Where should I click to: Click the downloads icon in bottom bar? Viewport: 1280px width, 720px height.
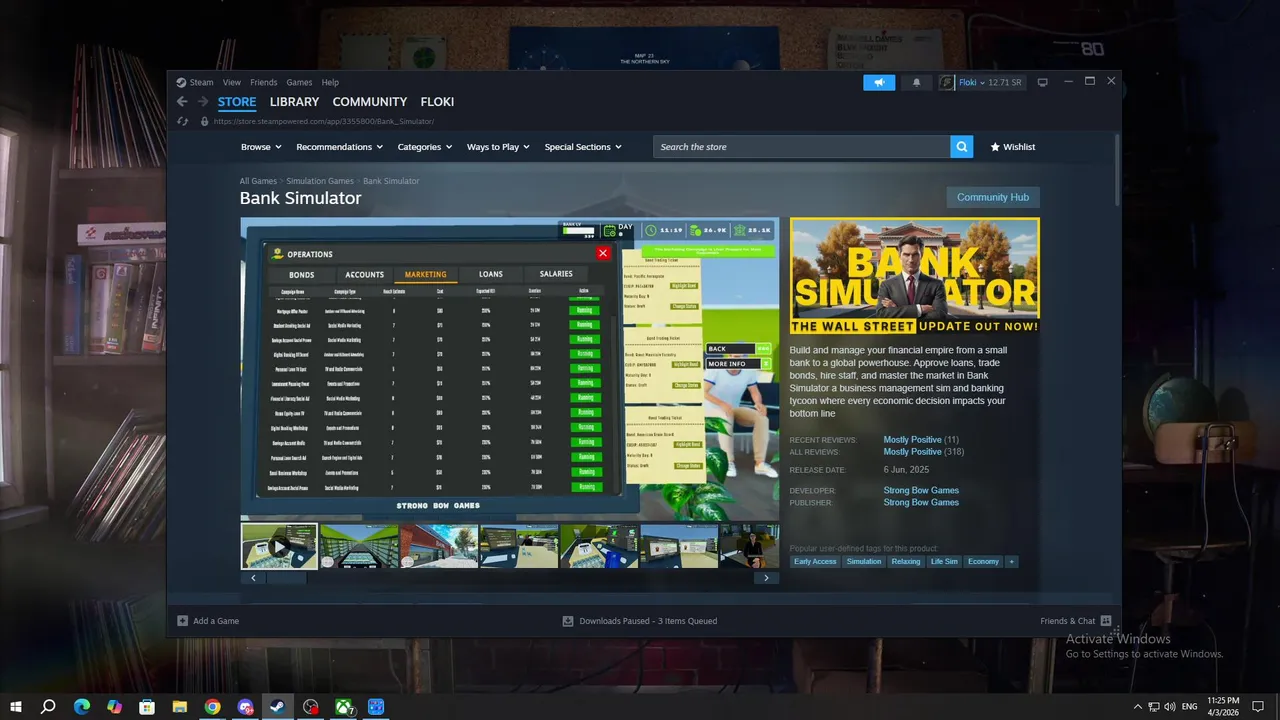(568, 621)
